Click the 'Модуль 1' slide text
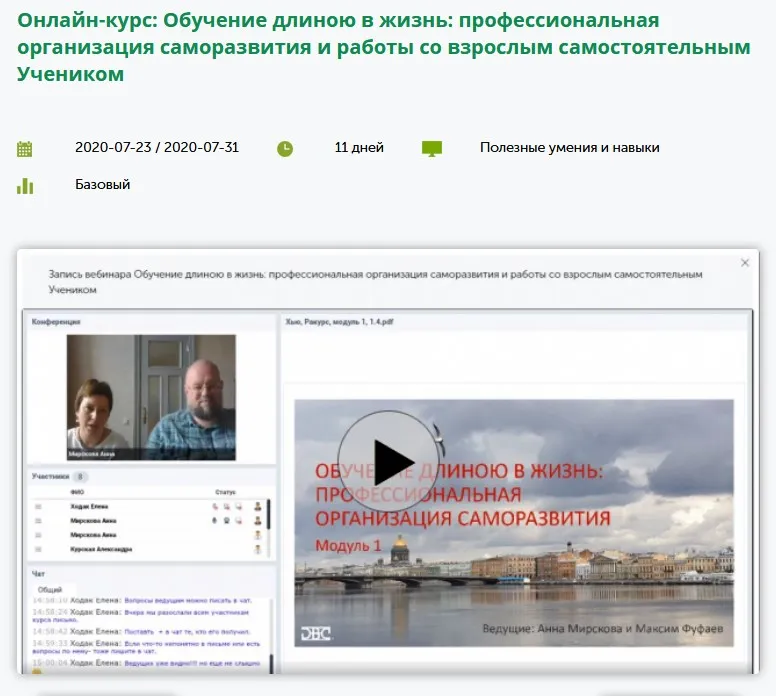The height and width of the screenshot is (696, 776). 348,546
